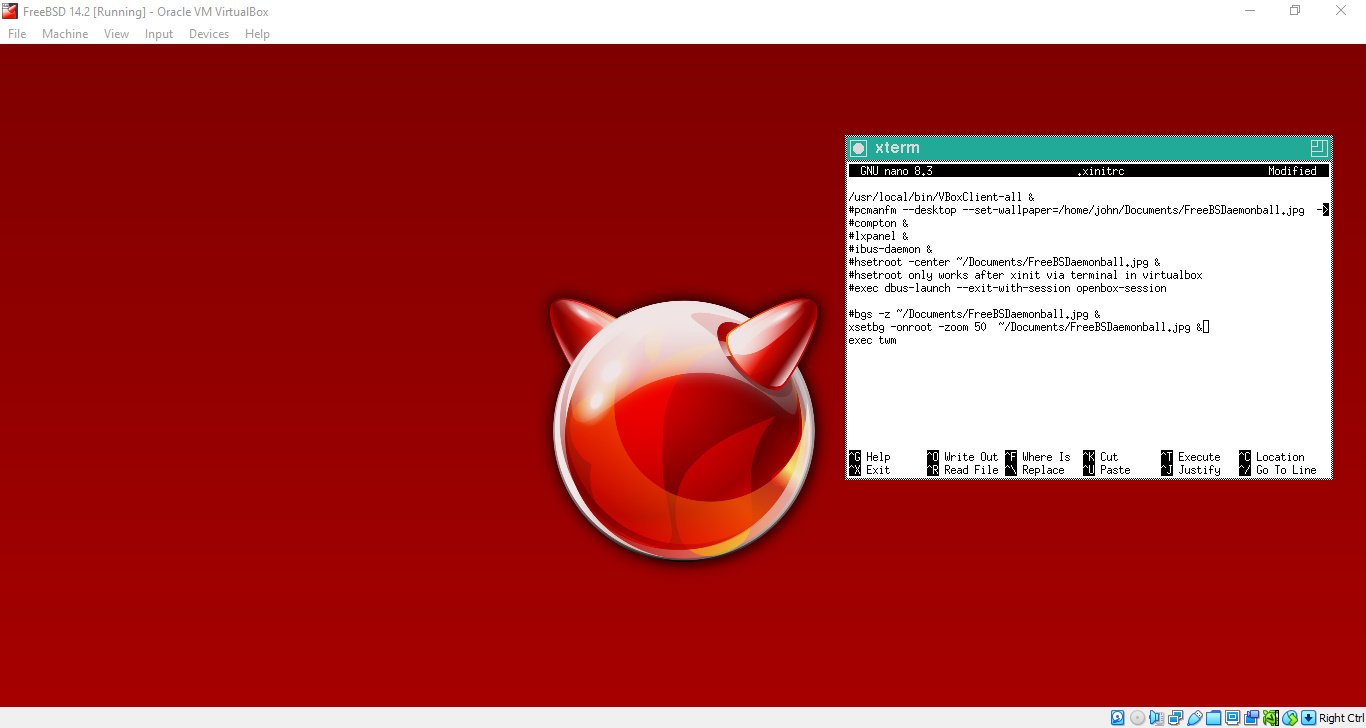Screen dimensions: 1366x728
Task: Open the USB devices status icon
Action: click(x=1195, y=718)
